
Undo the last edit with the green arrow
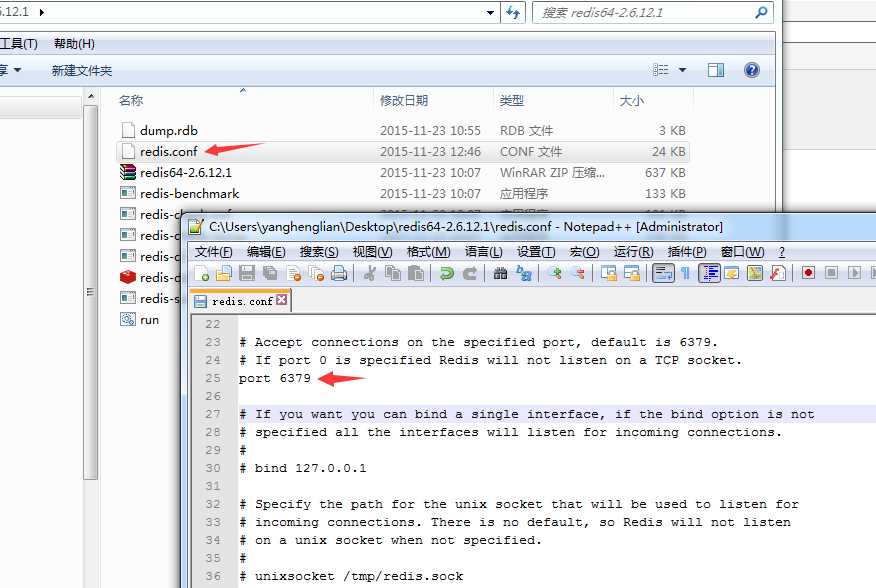[x=446, y=273]
